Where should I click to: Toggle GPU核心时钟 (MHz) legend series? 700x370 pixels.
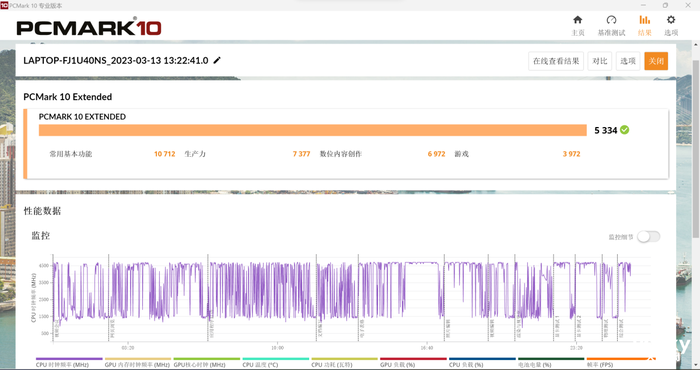pyautogui.click(x=207, y=362)
